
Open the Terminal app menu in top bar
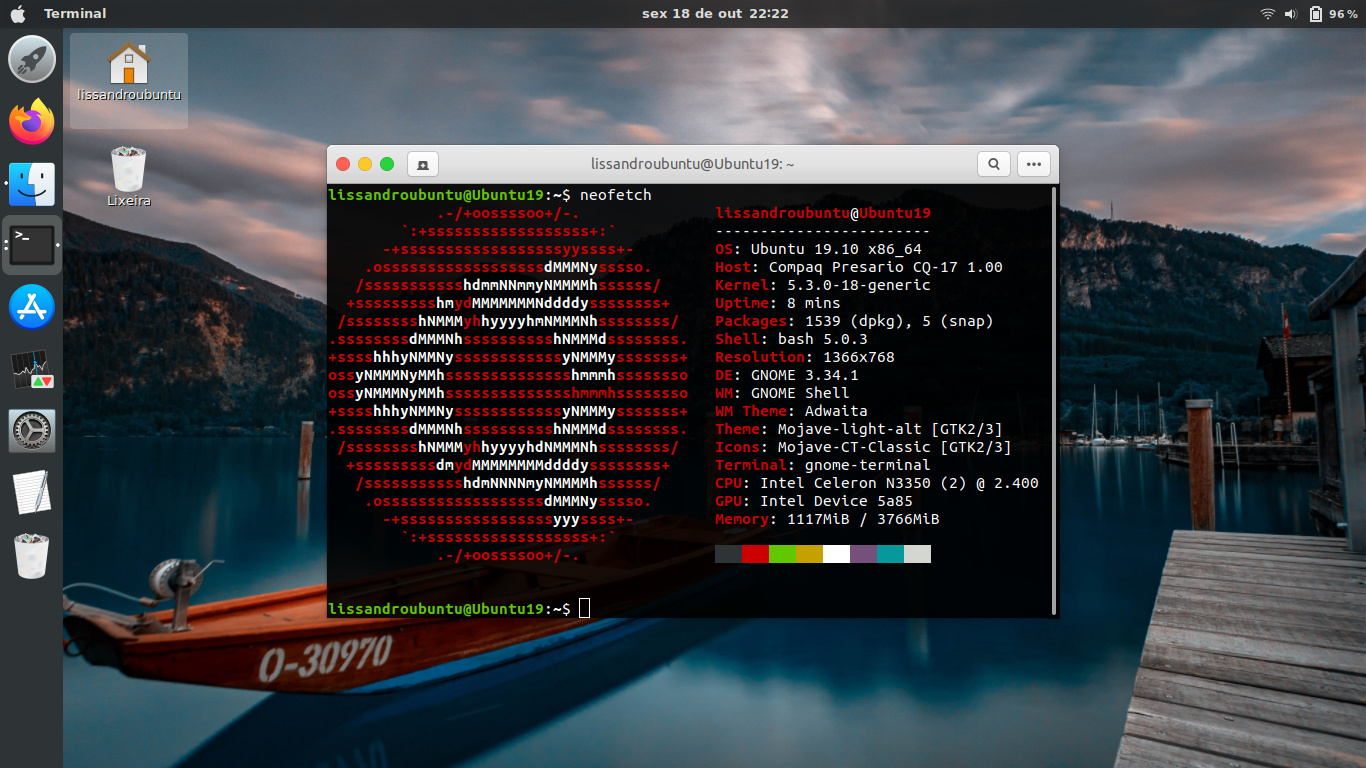(75, 13)
